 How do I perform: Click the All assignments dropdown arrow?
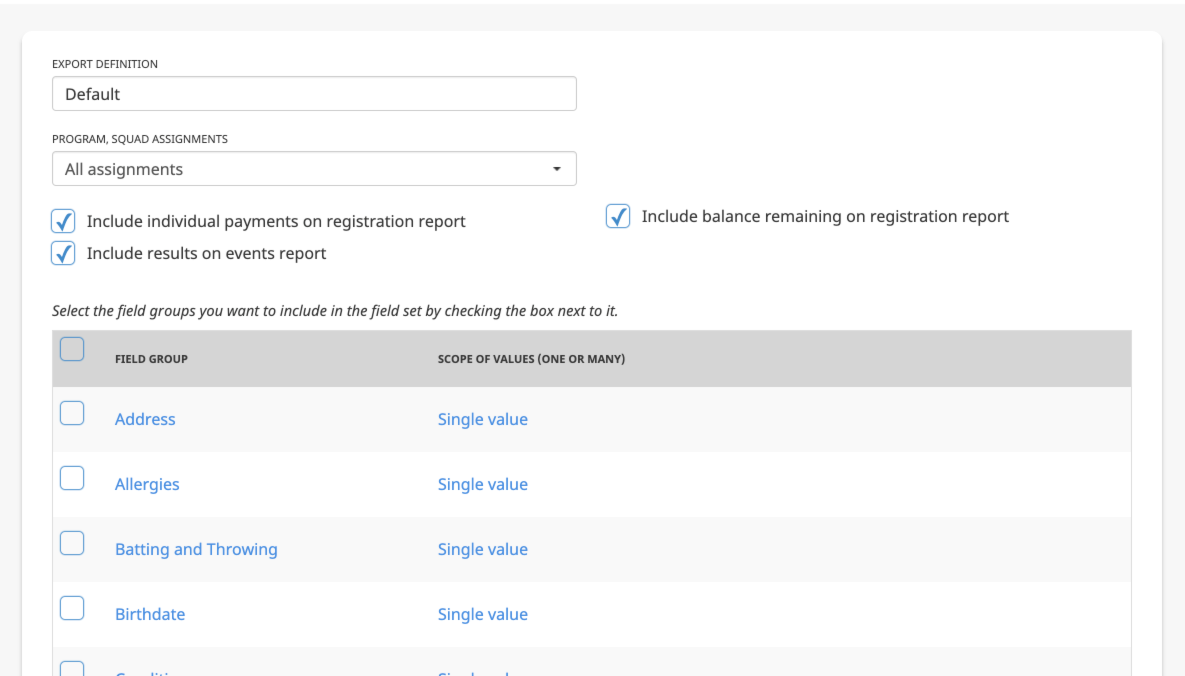pyautogui.click(x=557, y=169)
